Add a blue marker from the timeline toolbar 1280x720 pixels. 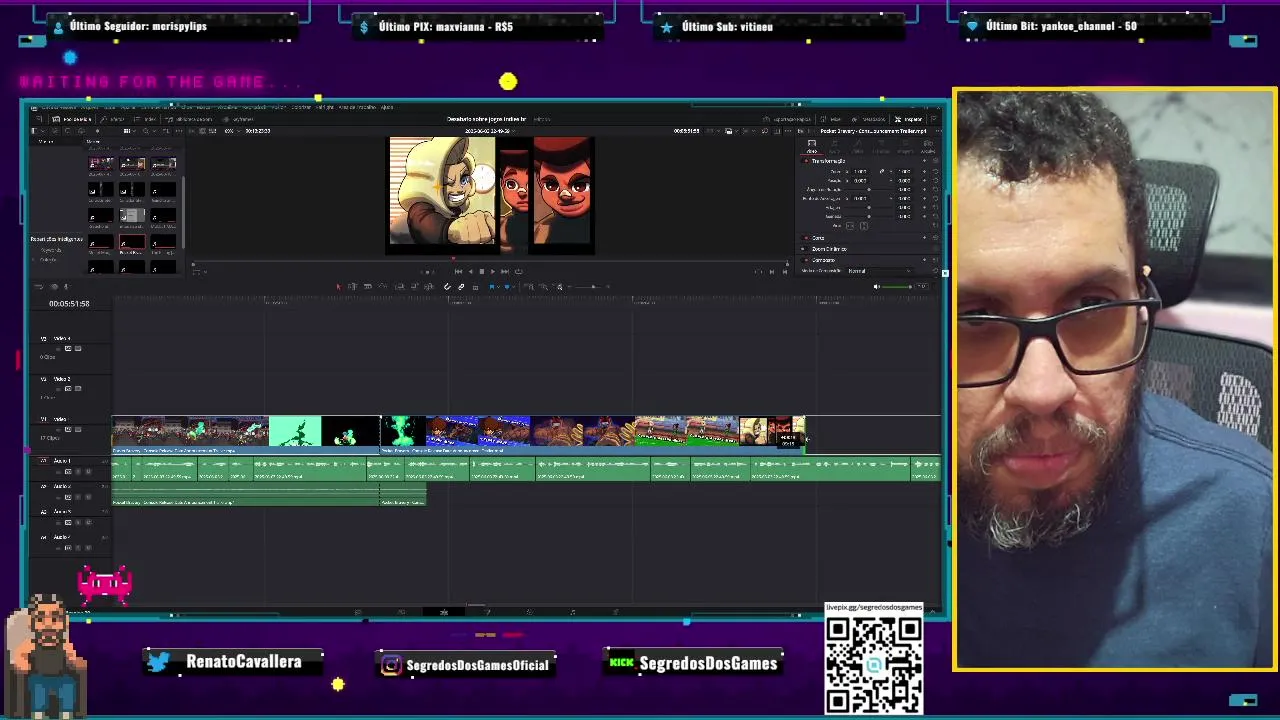click(507, 286)
